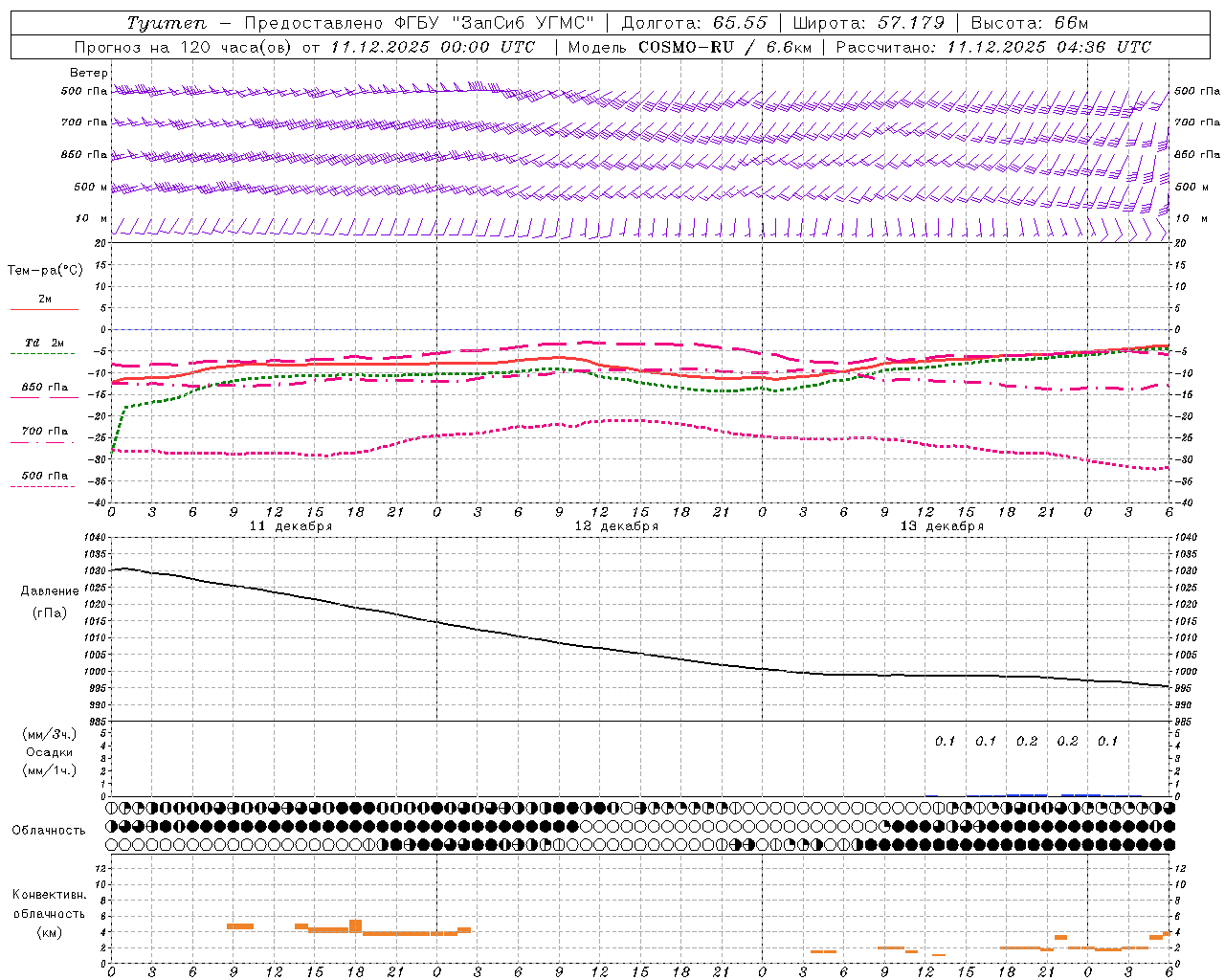The width and height of the screenshot is (1225, 980).
Task: Click the "1040" value on left pressure axis
Action: tap(96, 538)
